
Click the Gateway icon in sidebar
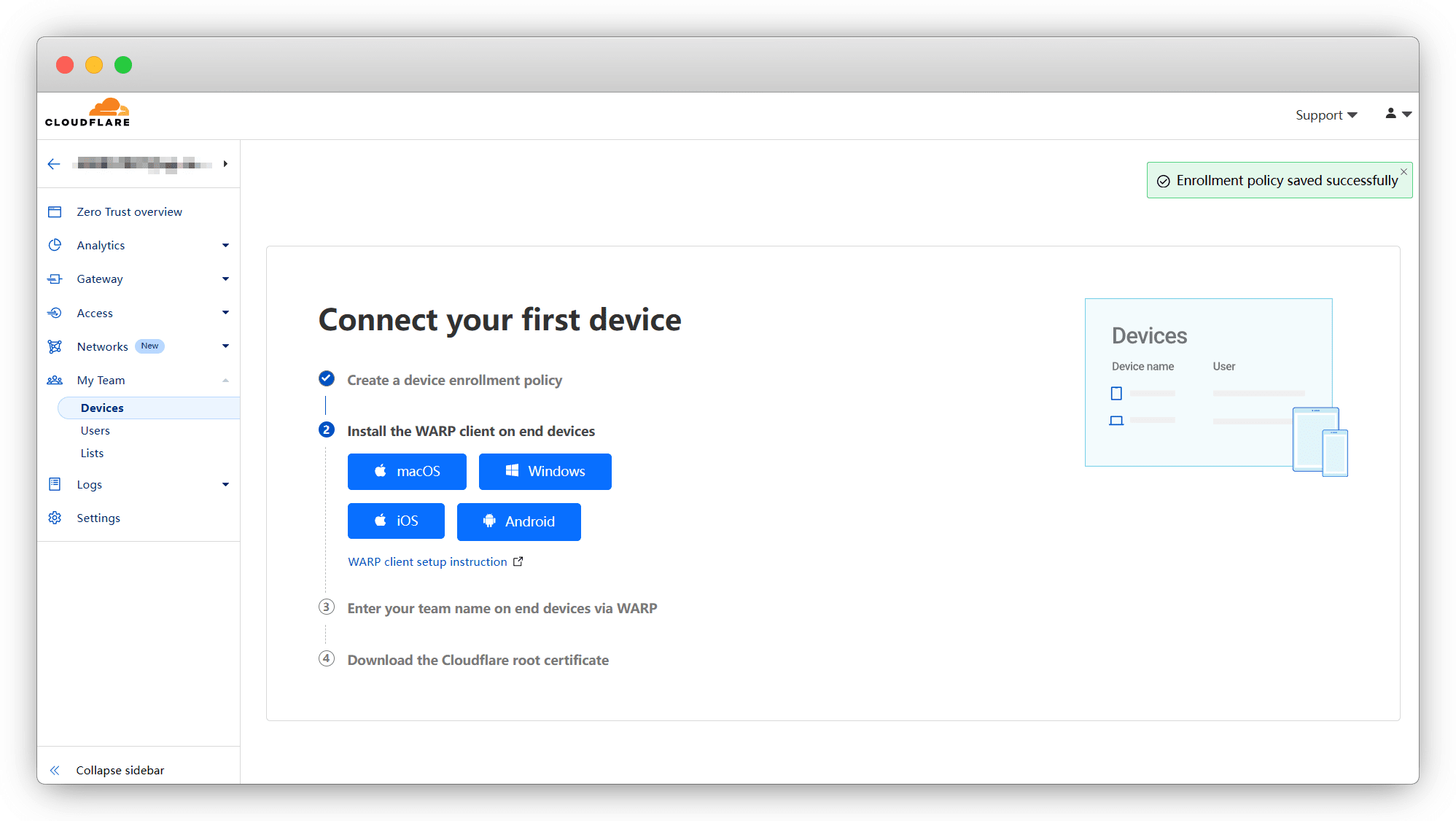pyautogui.click(x=55, y=279)
